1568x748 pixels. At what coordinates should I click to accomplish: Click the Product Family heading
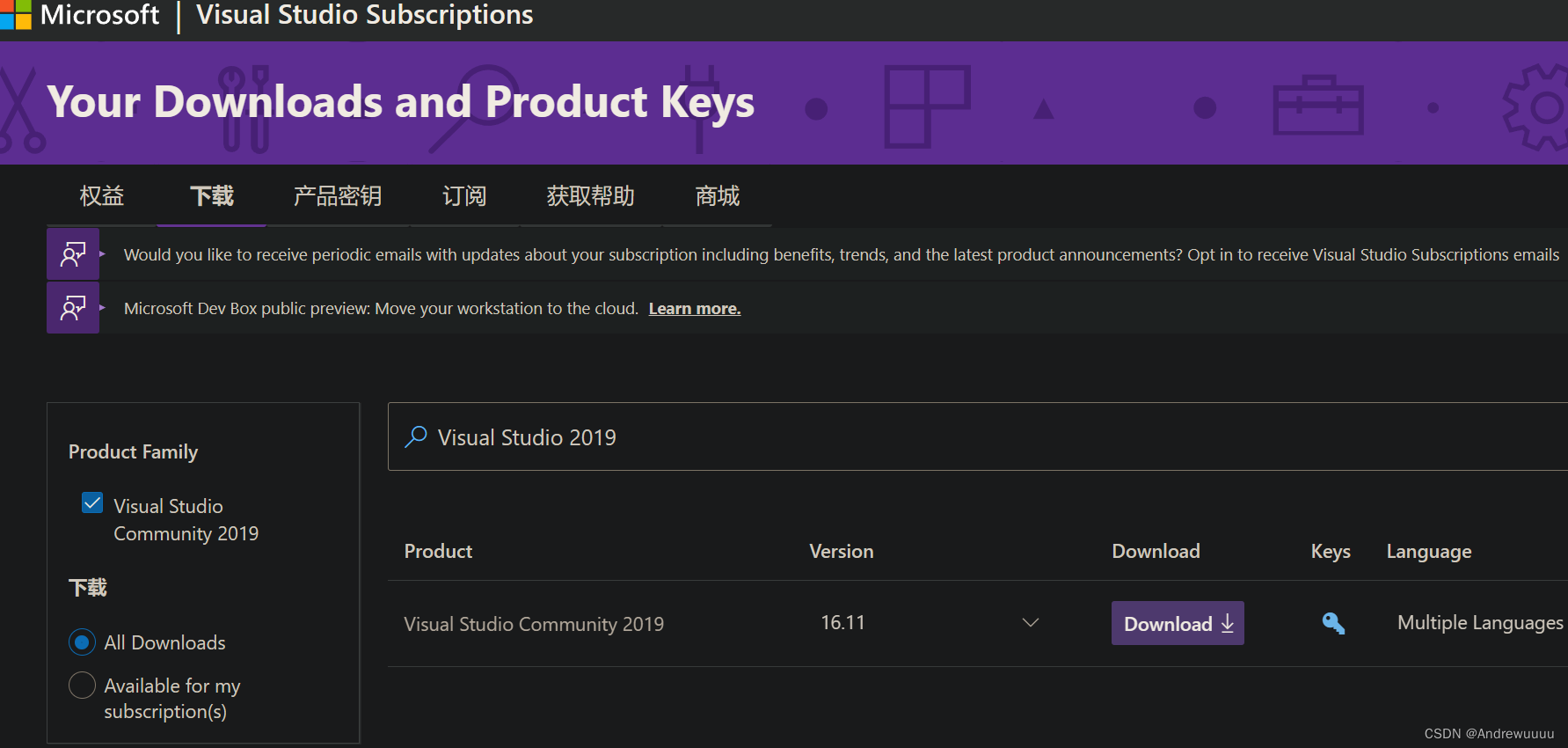(133, 451)
